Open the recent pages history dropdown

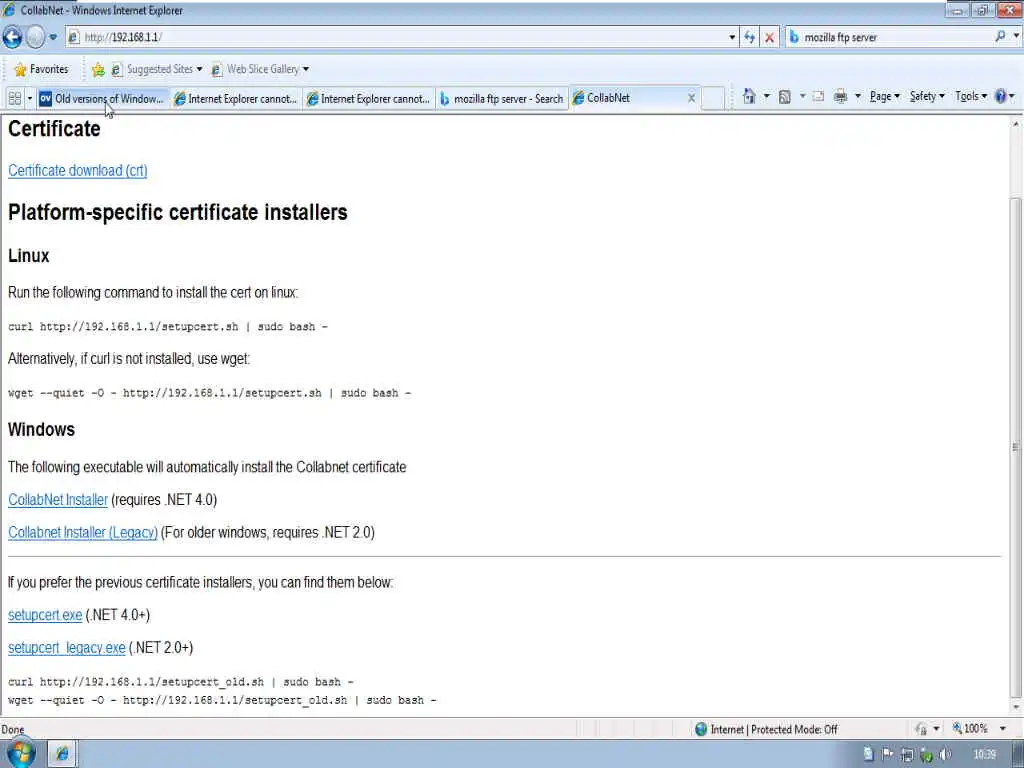[x=54, y=37]
